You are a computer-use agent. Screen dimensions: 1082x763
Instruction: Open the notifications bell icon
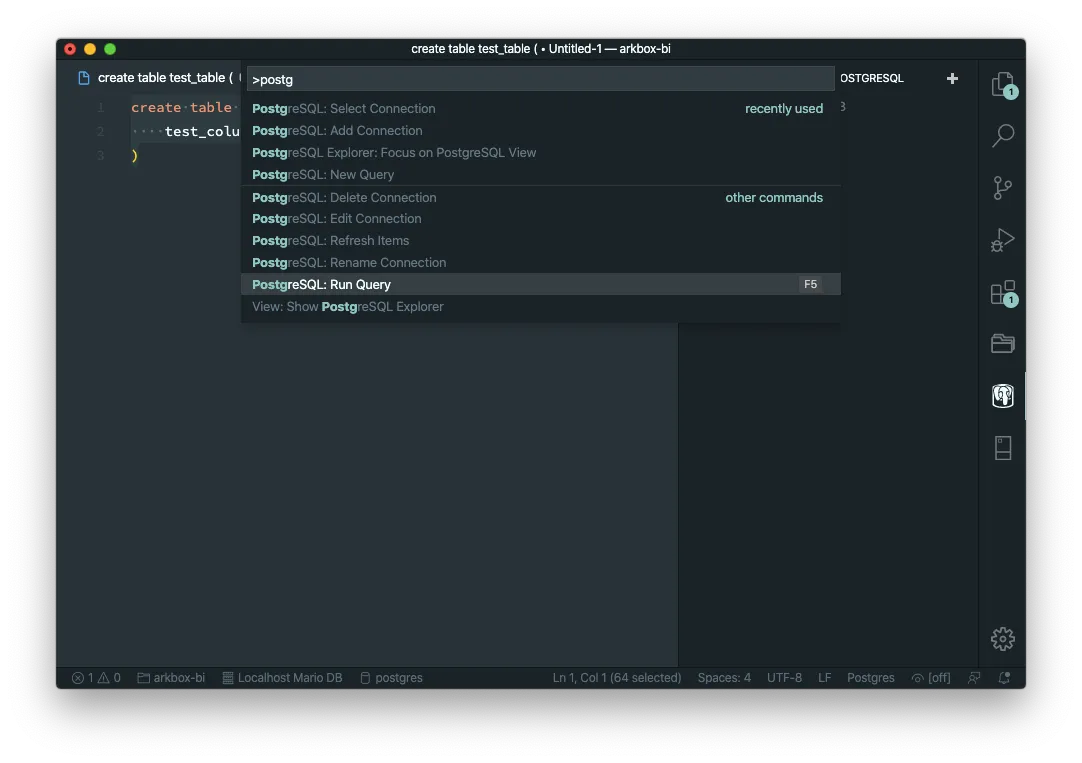pos(1004,677)
